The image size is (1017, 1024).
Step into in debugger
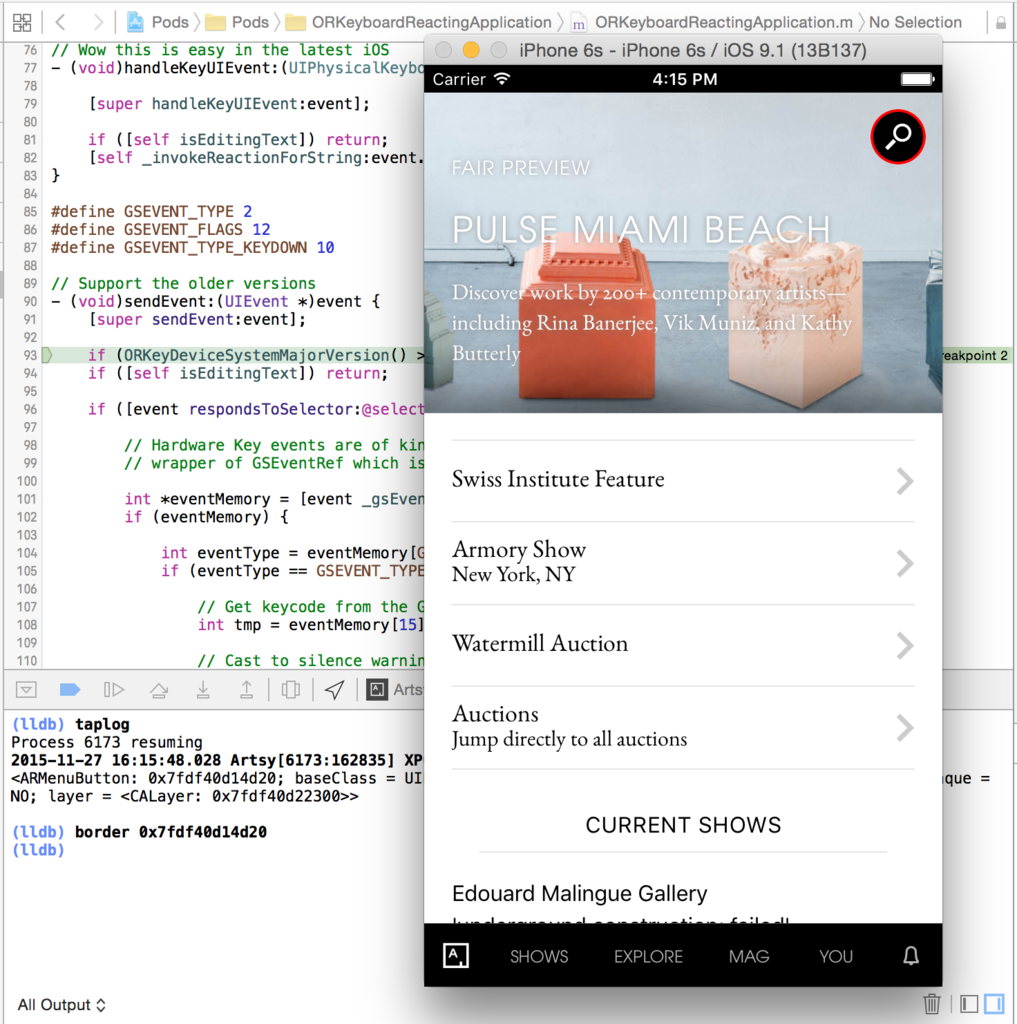pos(203,690)
